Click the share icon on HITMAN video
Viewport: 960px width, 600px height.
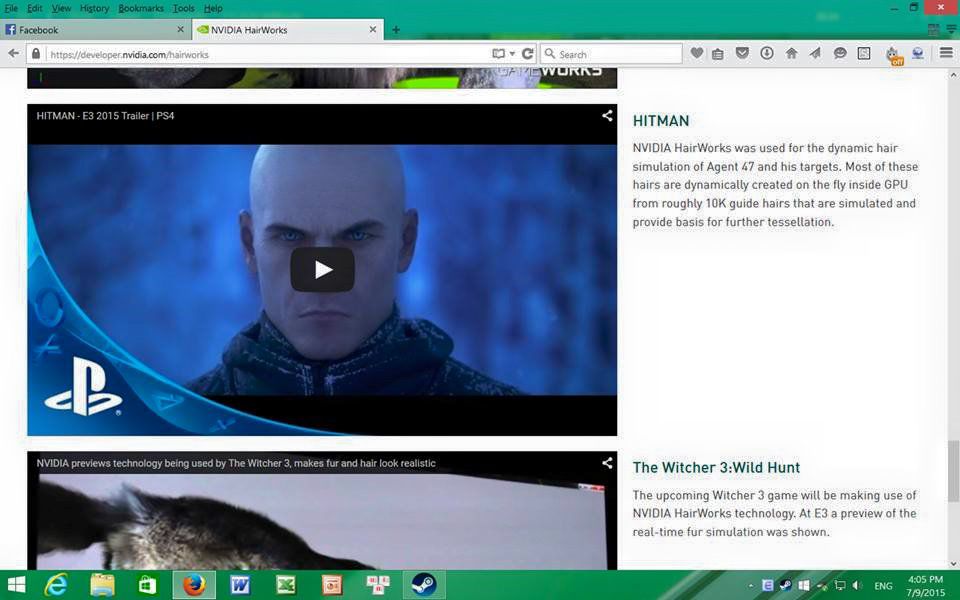(x=607, y=116)
